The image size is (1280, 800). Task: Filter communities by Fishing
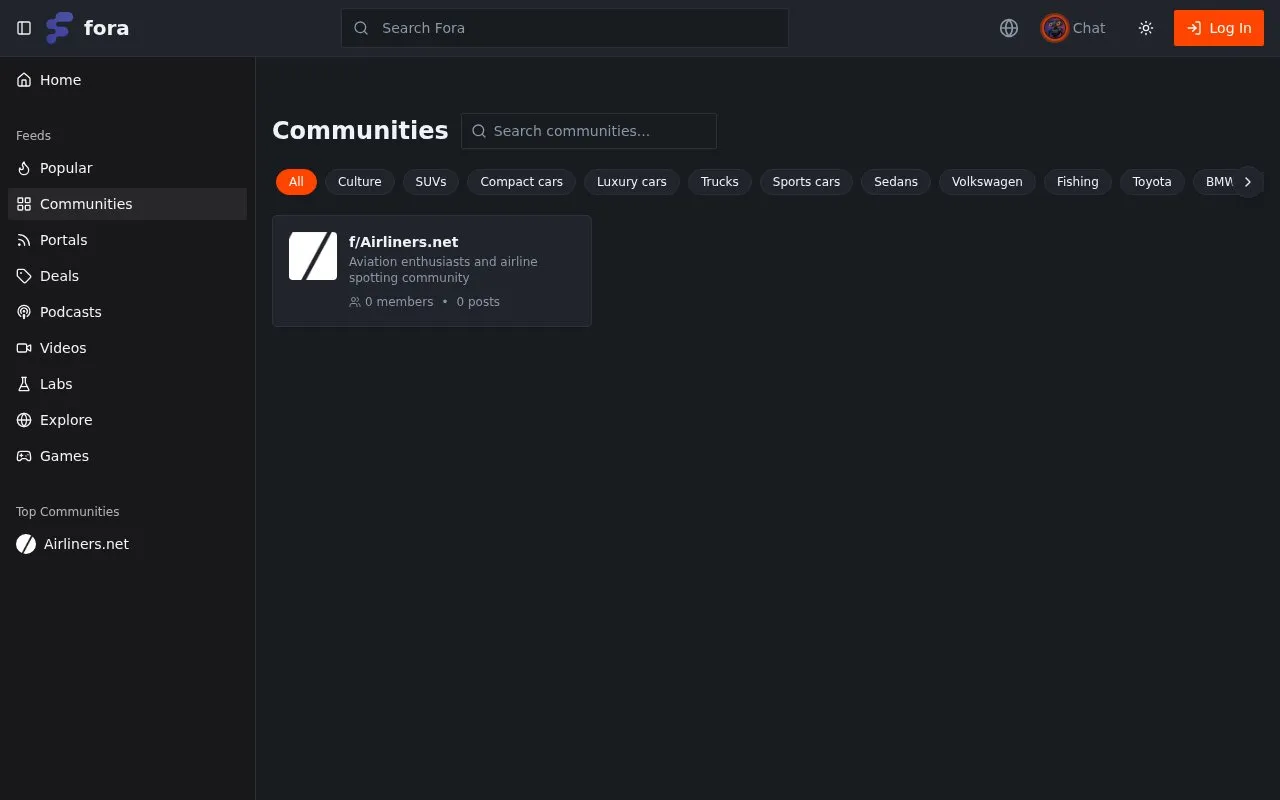(1078, 182)
